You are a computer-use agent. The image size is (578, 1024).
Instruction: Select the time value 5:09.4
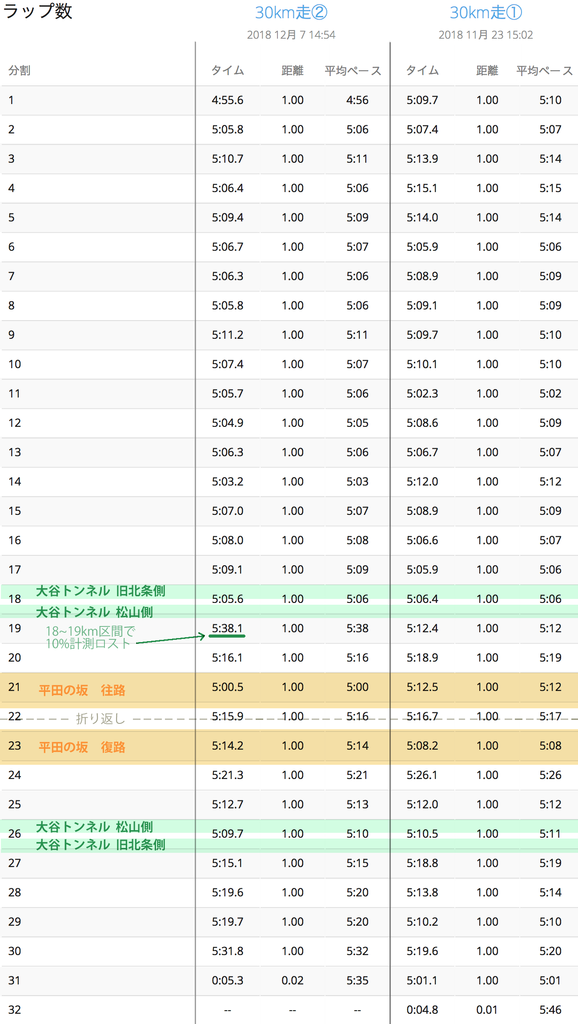[228, 218]
